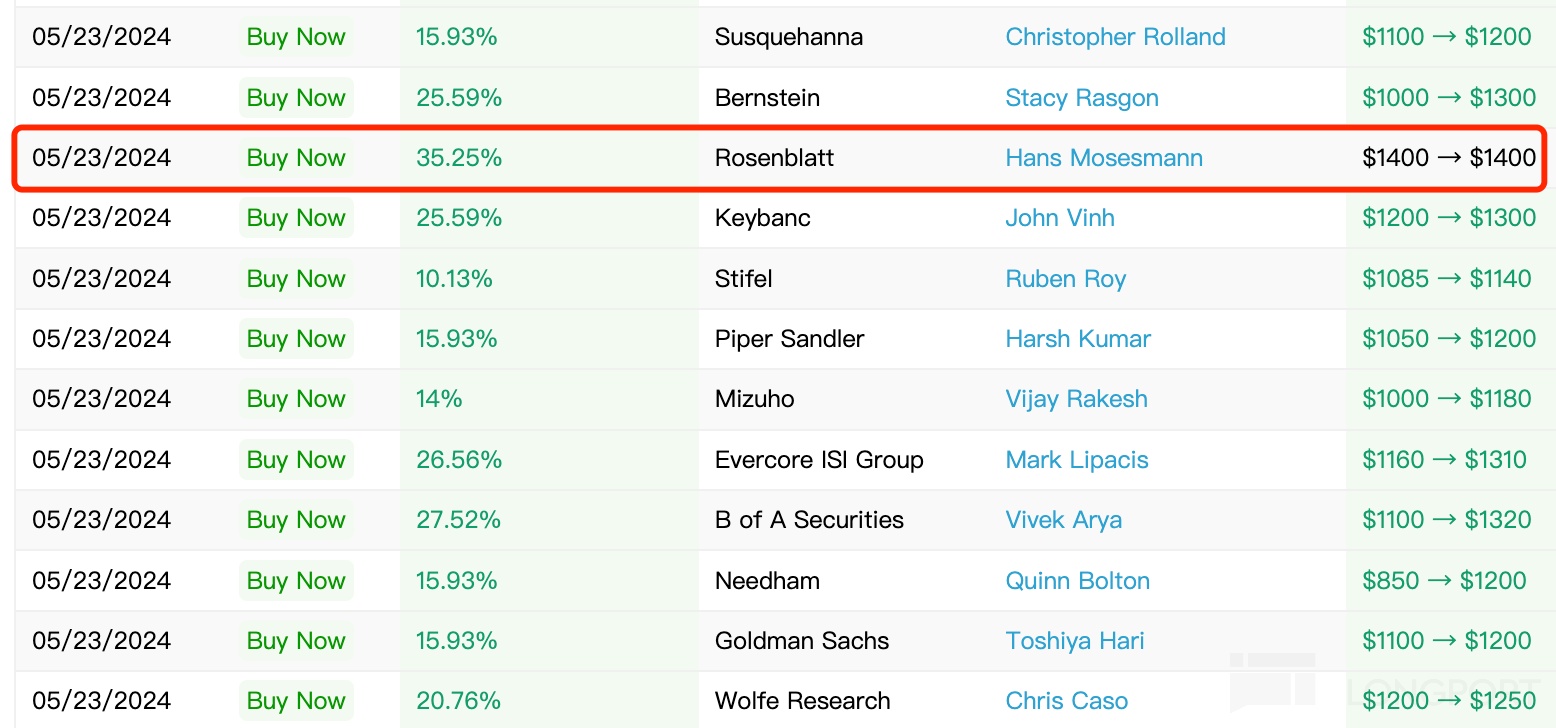
Task: Click the Ruben Roy analyst name
Action: click(x=1066, y=279)
